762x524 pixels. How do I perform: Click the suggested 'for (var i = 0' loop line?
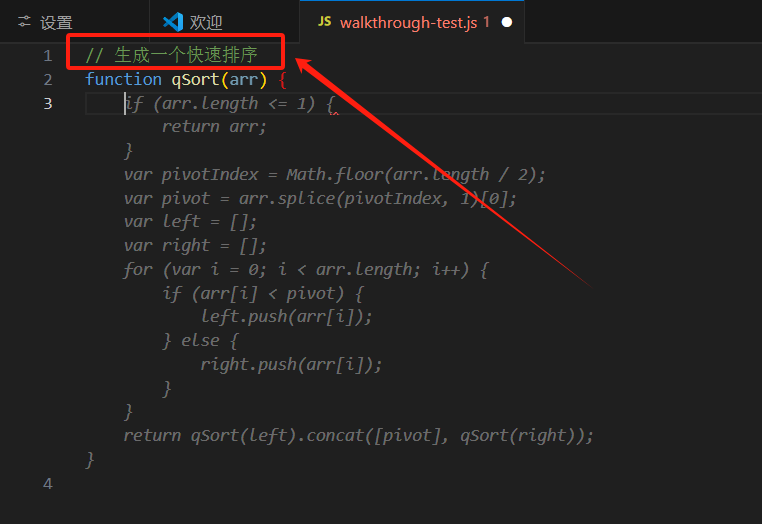click(306, 269)
